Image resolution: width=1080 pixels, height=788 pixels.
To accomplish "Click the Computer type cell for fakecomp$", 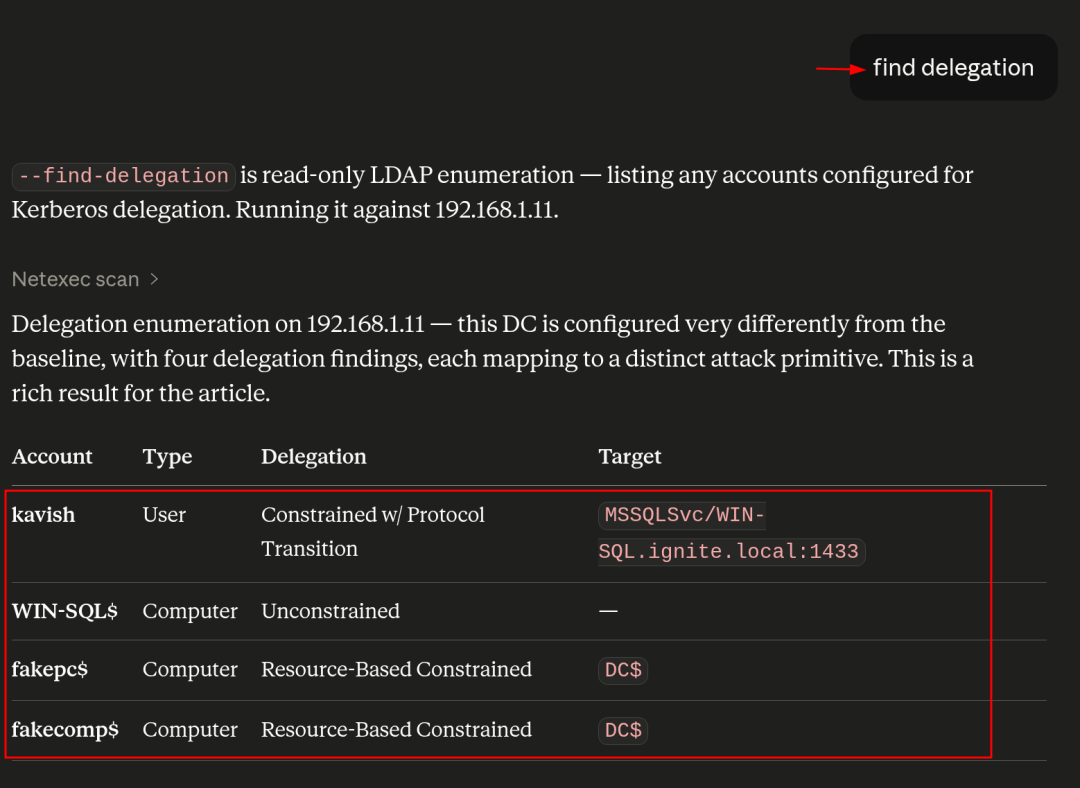I will pyautogui.click(x=190, y=729).
